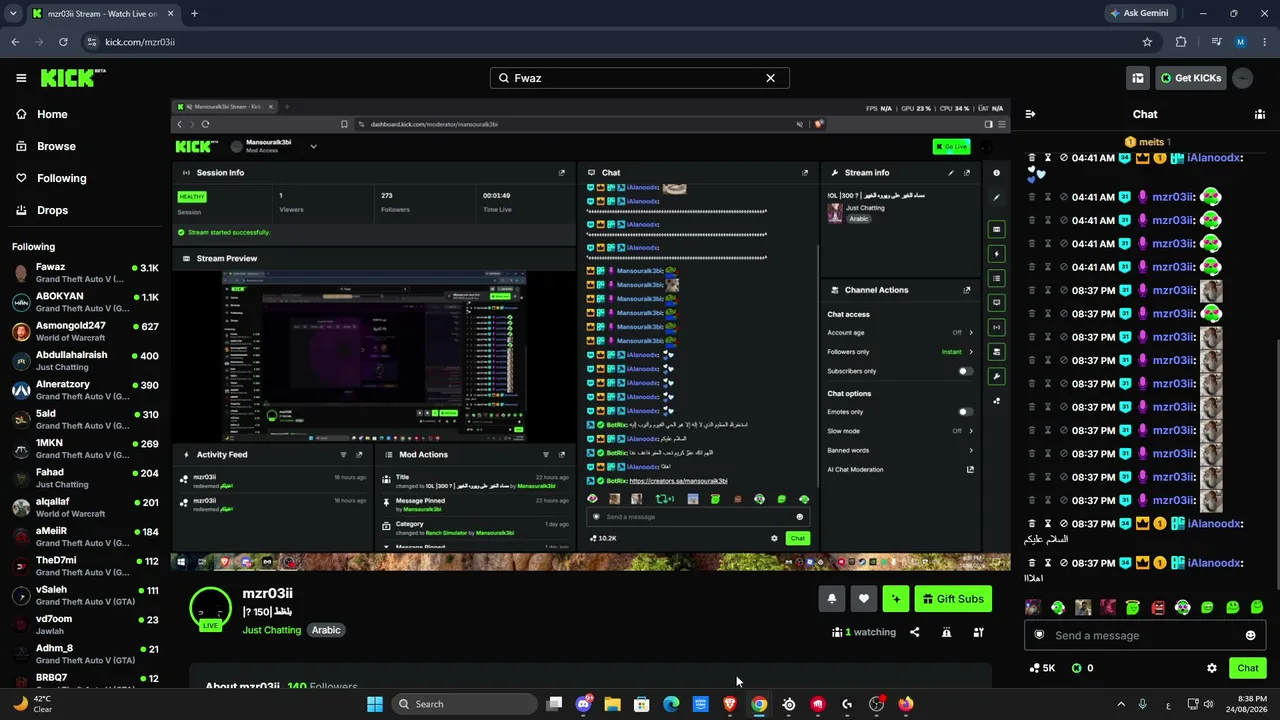Open the moderator tools icon below Gift Subs
This screenshot has width=1280, height=720.
978,632
